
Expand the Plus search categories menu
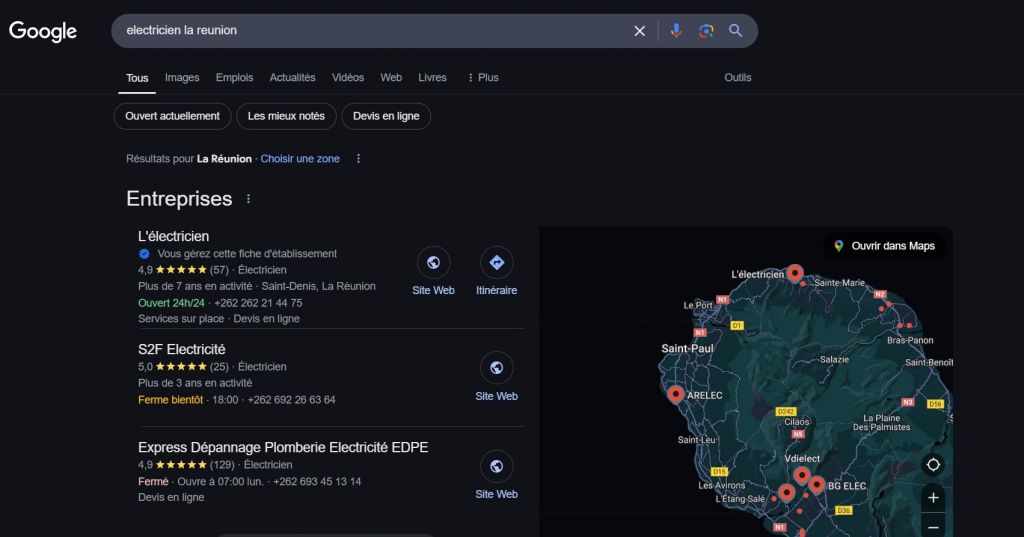(483, 78)
